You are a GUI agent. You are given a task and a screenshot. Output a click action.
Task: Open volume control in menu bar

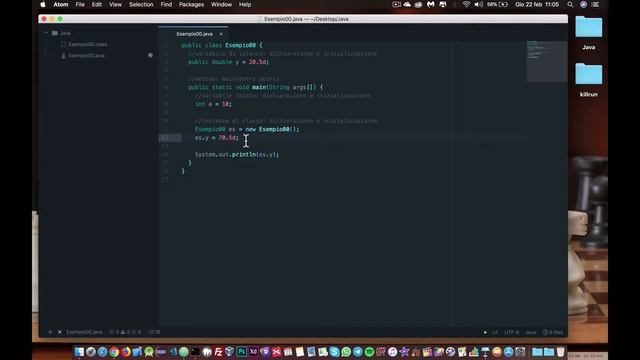click(x=478, y=4)
